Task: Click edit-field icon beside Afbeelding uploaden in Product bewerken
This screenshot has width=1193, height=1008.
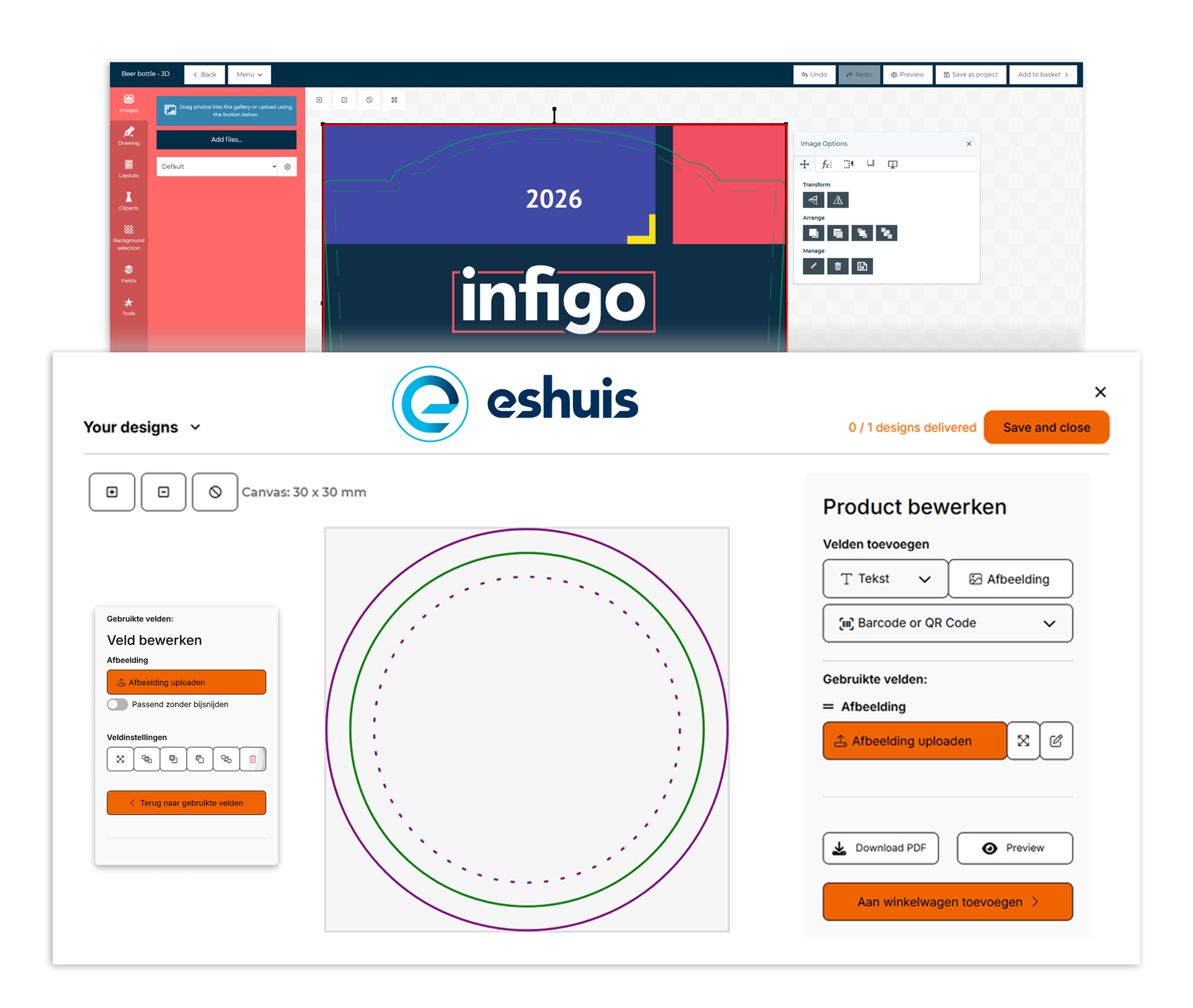Action: coord(1056,741)
